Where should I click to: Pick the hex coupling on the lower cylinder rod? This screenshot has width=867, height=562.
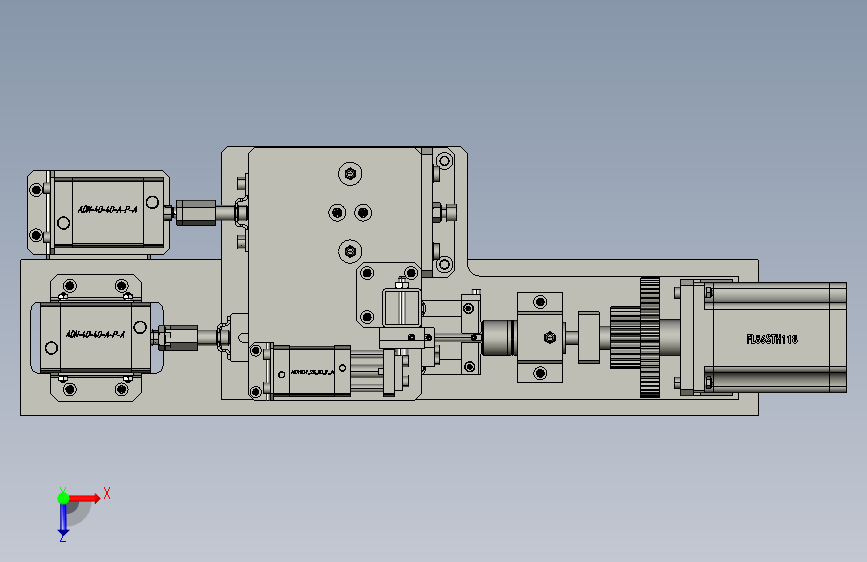pyautogui.click(x=177, y=337)
